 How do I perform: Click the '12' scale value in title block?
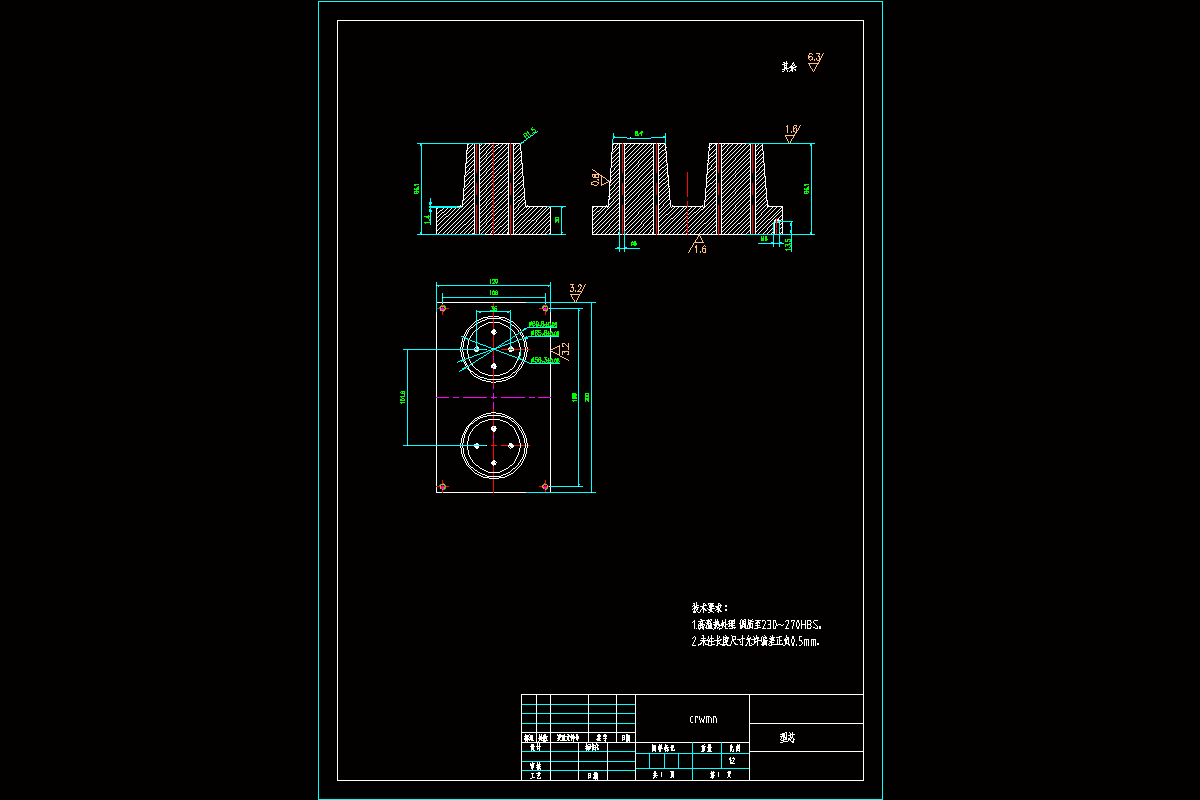[733, 761]
